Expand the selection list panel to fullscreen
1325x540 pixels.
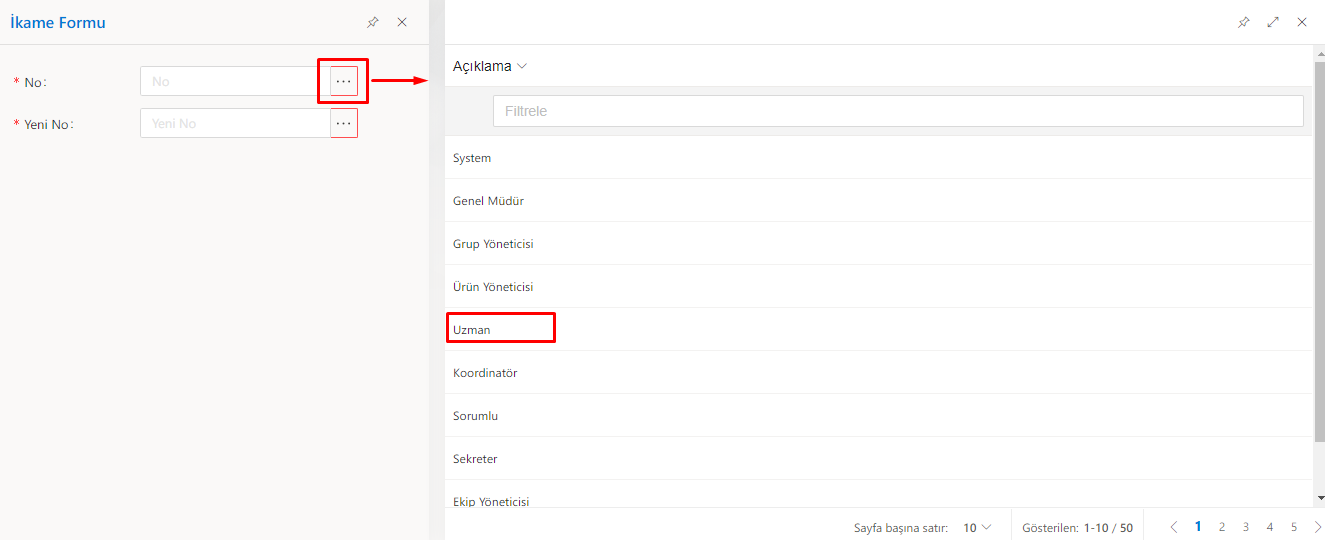tap(1273, 22)
